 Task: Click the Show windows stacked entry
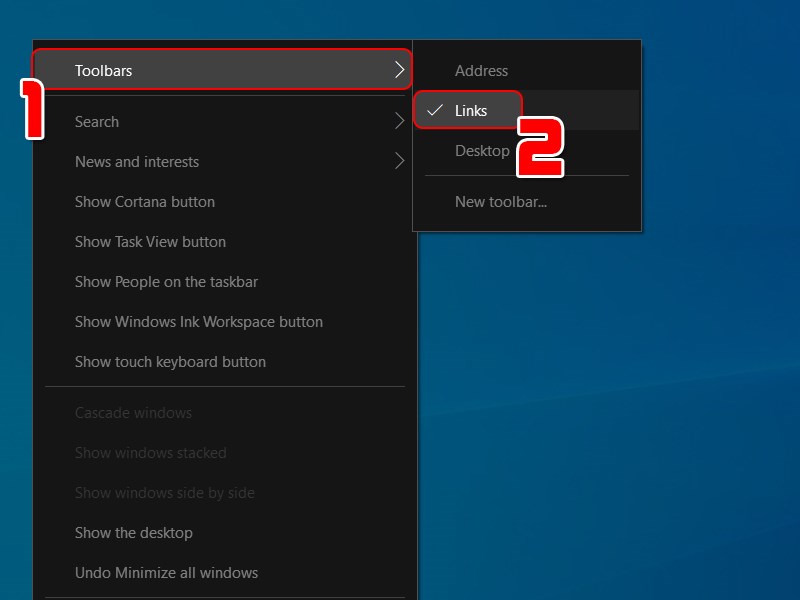[150, 453]
